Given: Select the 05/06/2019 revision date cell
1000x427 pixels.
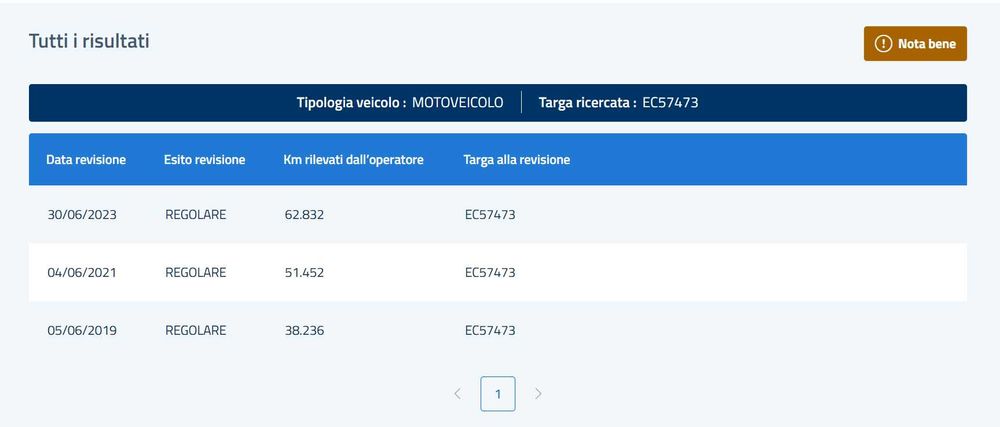Looking at the screenshot, I should [x=82, y=331].
